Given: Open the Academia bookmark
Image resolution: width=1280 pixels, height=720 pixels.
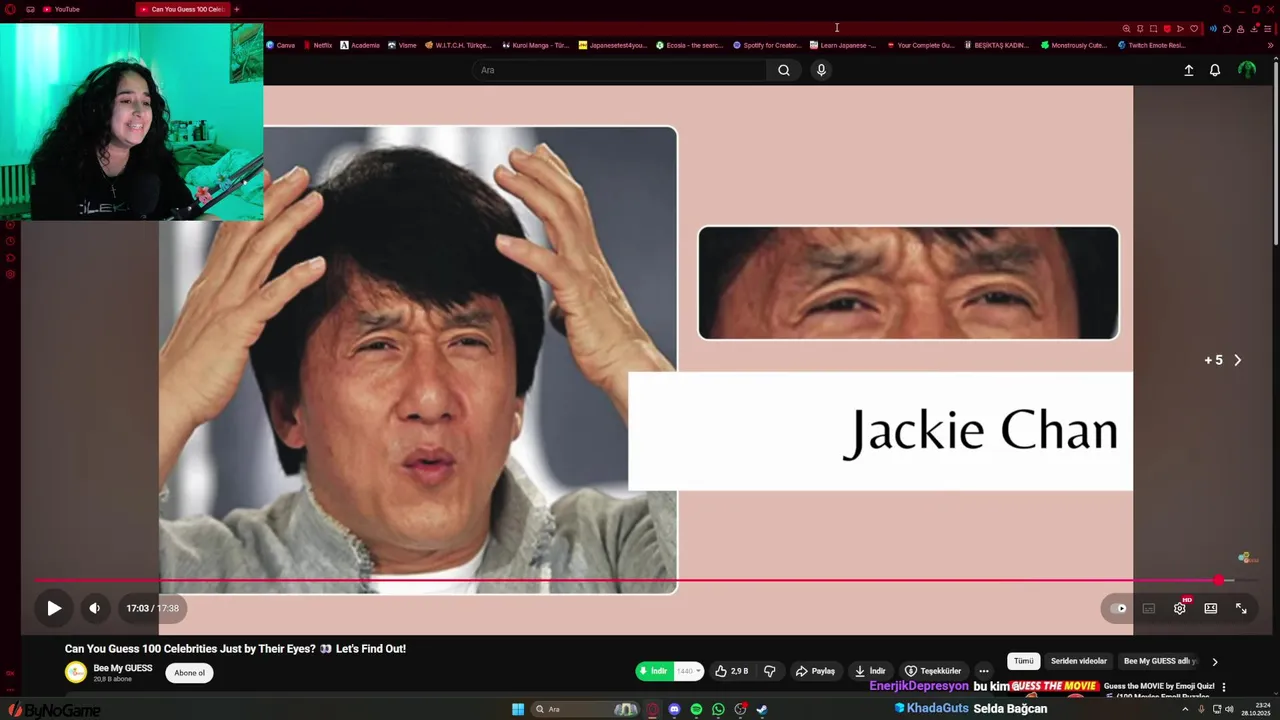Looking at the screenshot, I should coord(360,45).
